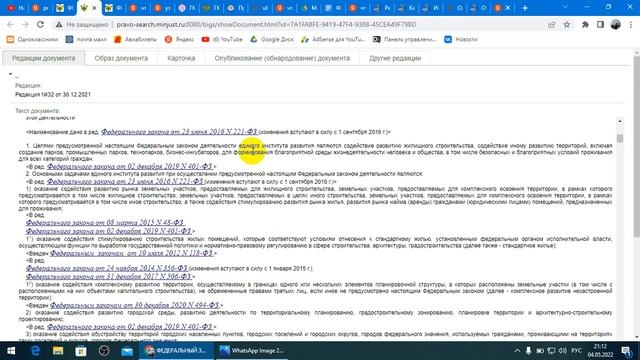Open the AdSense для YouTube bookmark
Viewport: 640px width, 360px height.
[333, 40]
